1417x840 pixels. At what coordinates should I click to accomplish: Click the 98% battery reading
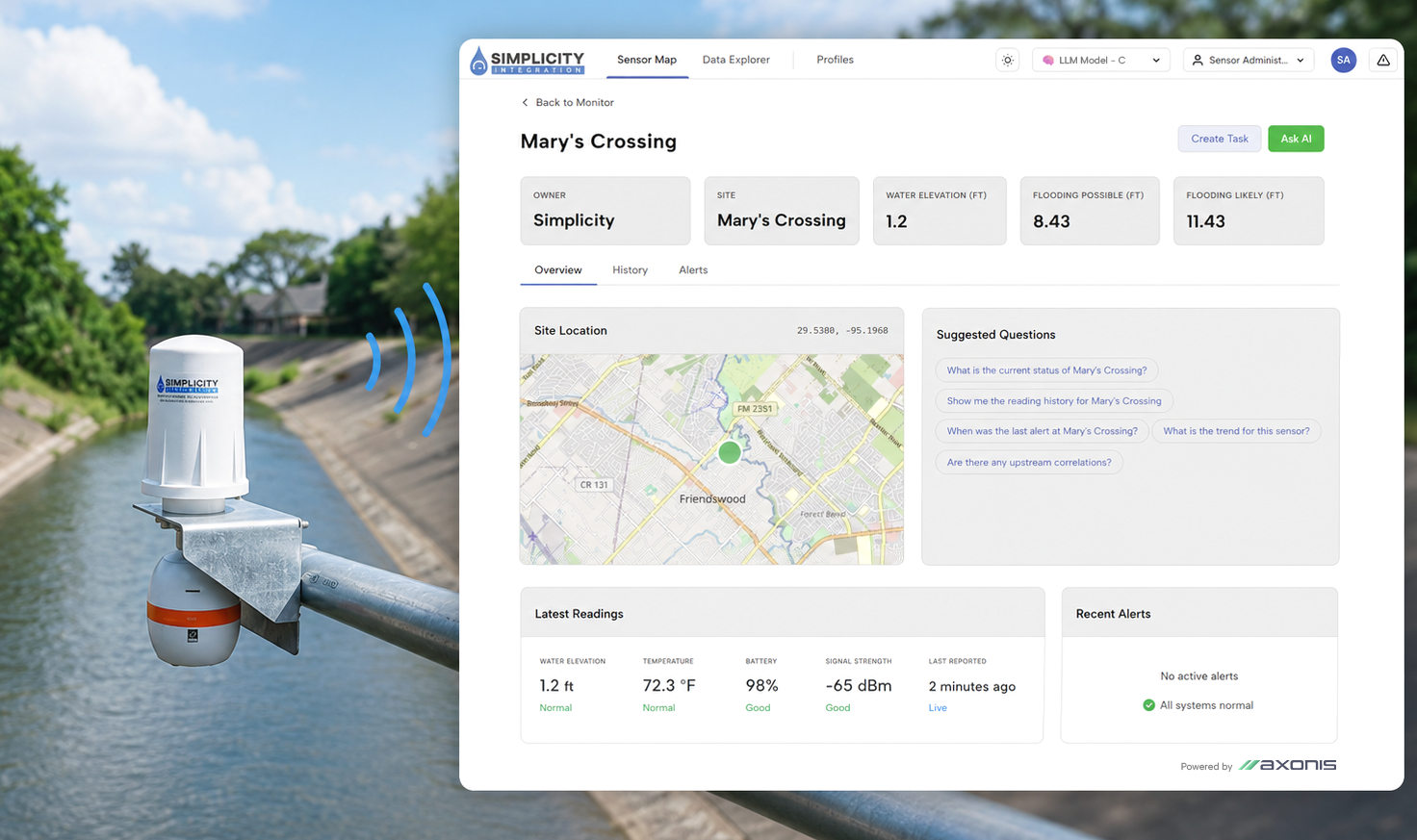761,686
